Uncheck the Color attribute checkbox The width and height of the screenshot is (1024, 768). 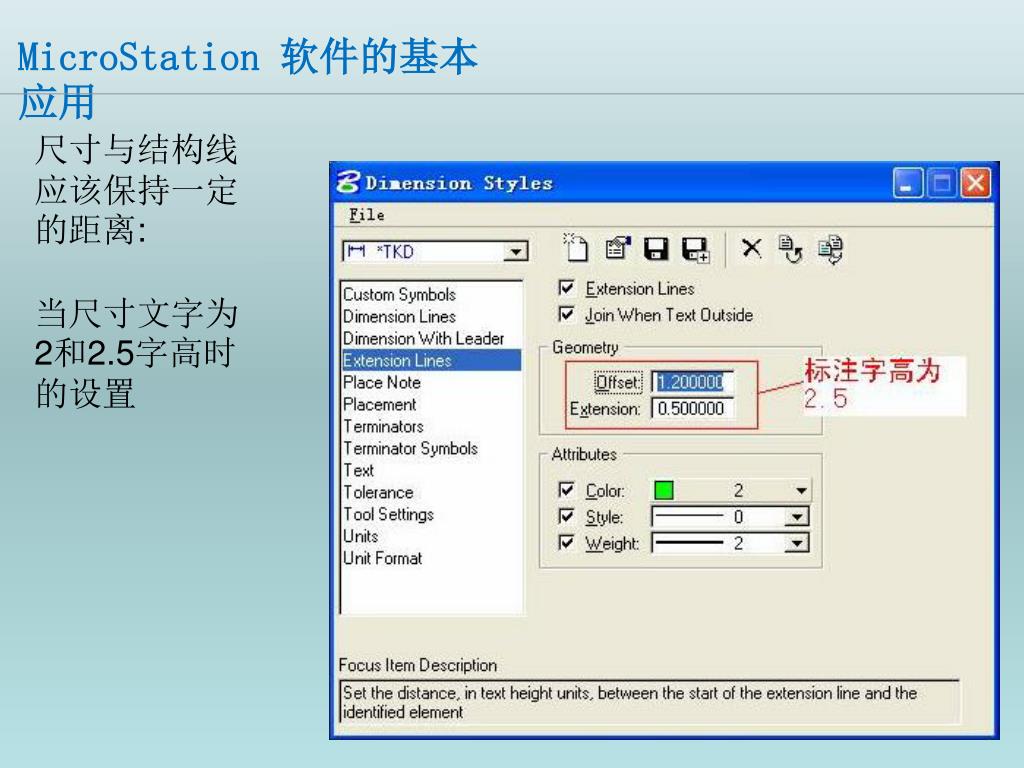(x=566, y=490)
